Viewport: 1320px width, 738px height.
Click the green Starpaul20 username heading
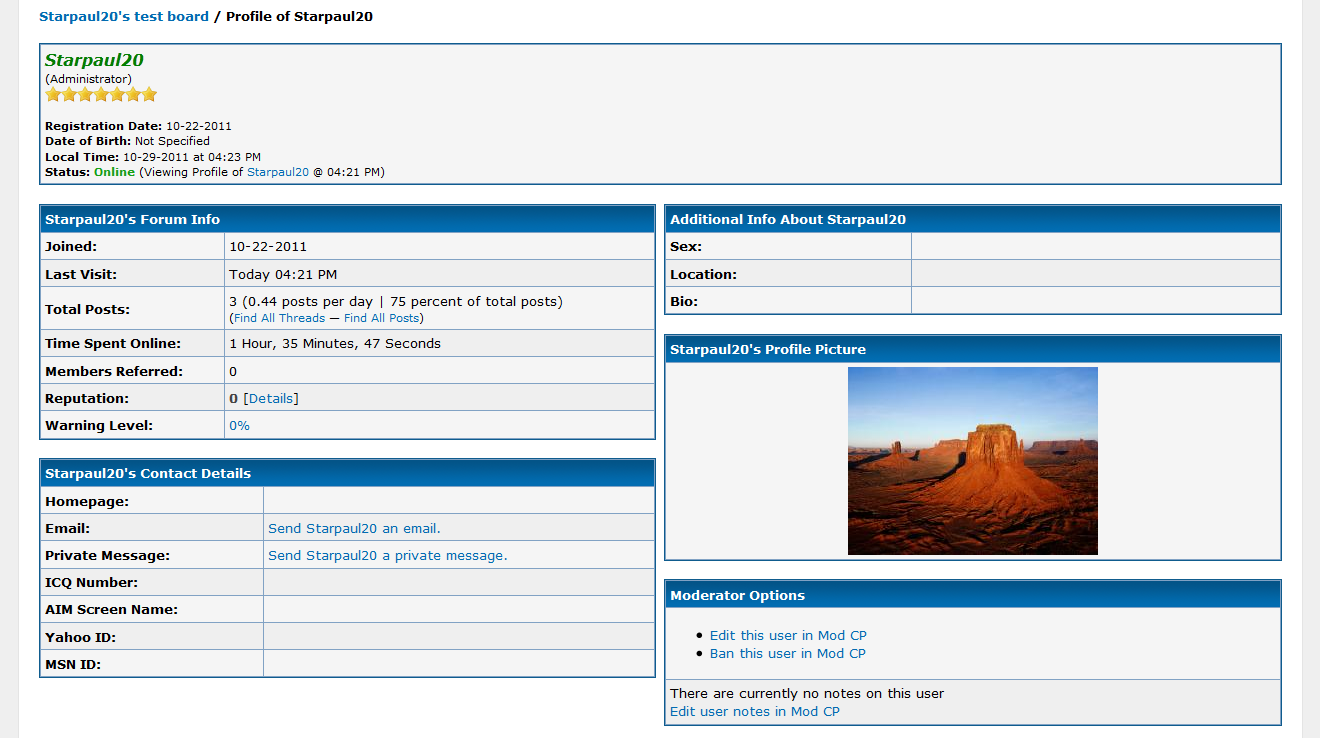94,60
